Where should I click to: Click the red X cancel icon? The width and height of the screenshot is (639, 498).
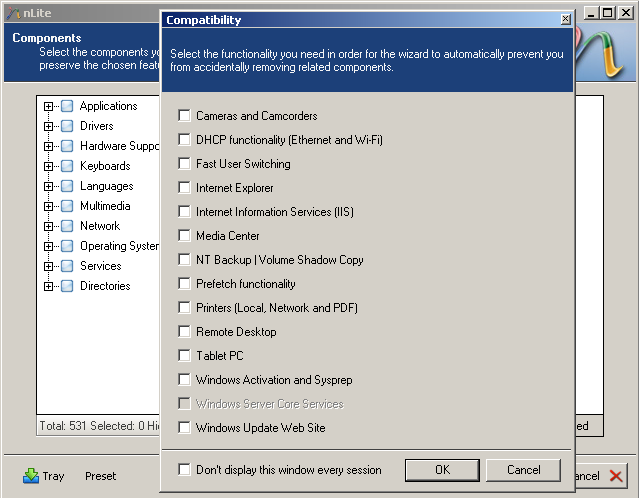616,477
